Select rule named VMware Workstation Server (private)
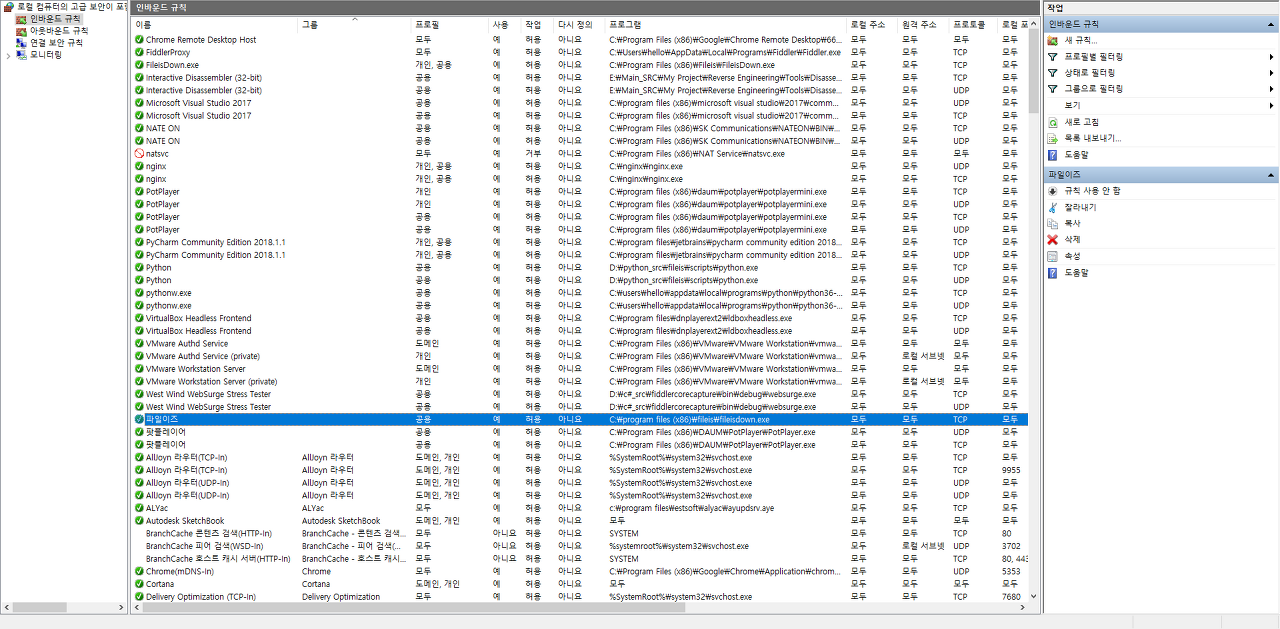The image size is (1280, 629). 212,381
